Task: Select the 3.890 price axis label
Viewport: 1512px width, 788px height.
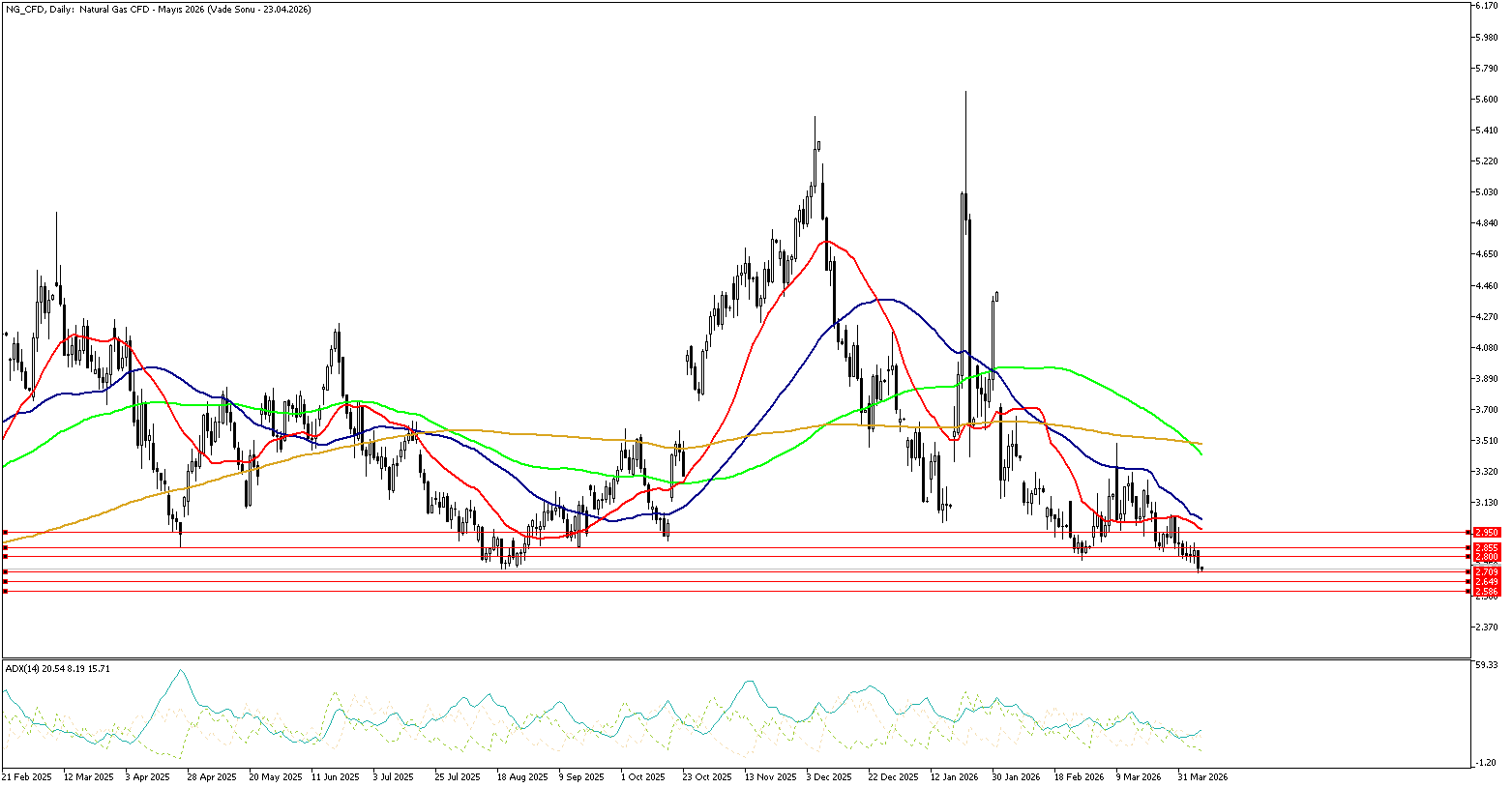Action: tap(1487, 378)
